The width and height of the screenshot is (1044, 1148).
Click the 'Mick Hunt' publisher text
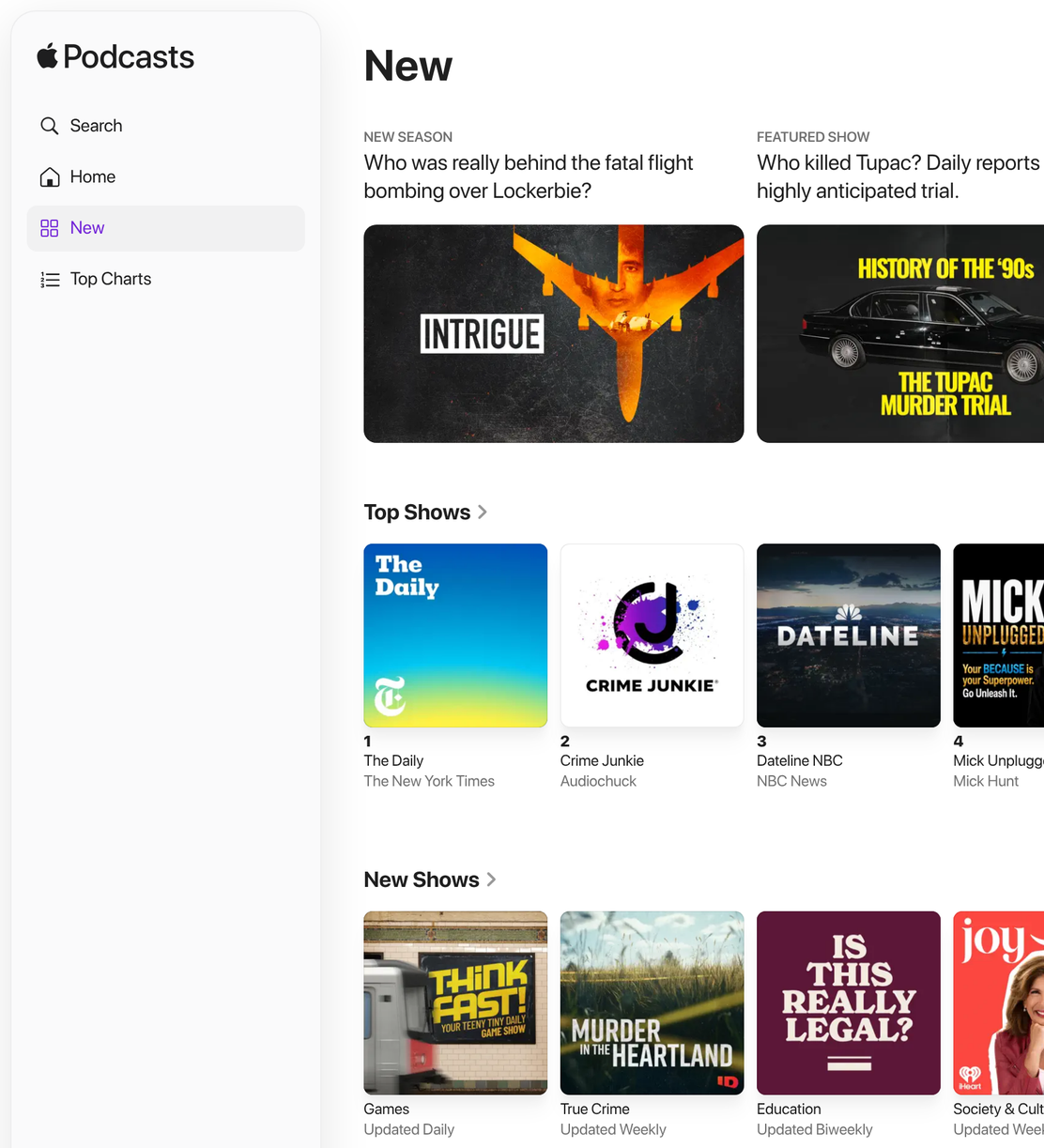[x=986, y=781]
